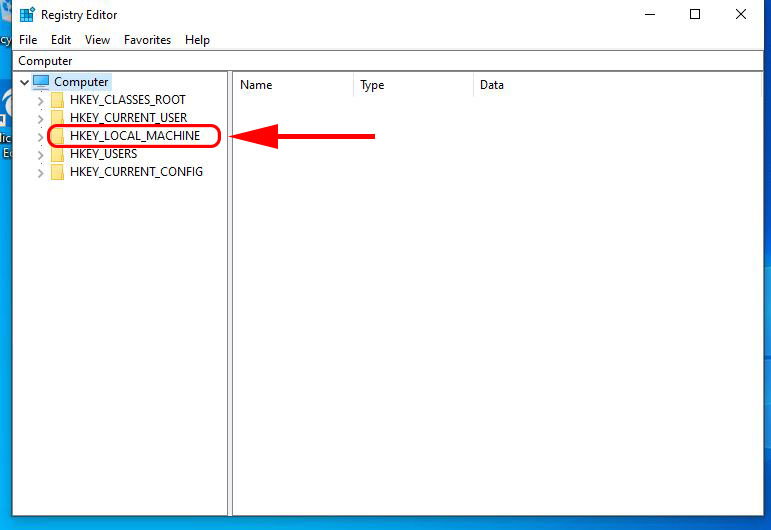The width and height of the screenshot is (771, 530).
Task: Expand HKEY_CURRENT_USER key
Action: click(x=40, y=119)
